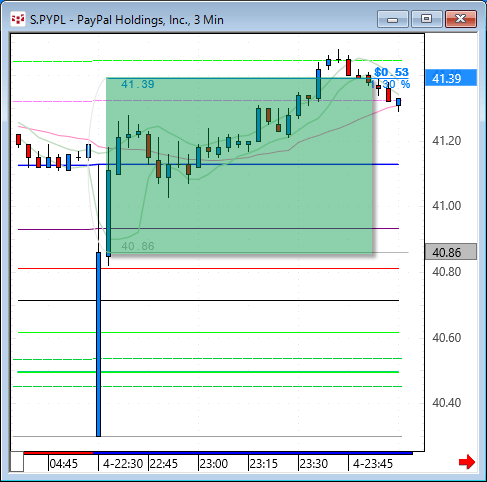Click the S.PYPL PayPal Holdings title text
Viewport: 487px width, 482px height.
point(127,20)
